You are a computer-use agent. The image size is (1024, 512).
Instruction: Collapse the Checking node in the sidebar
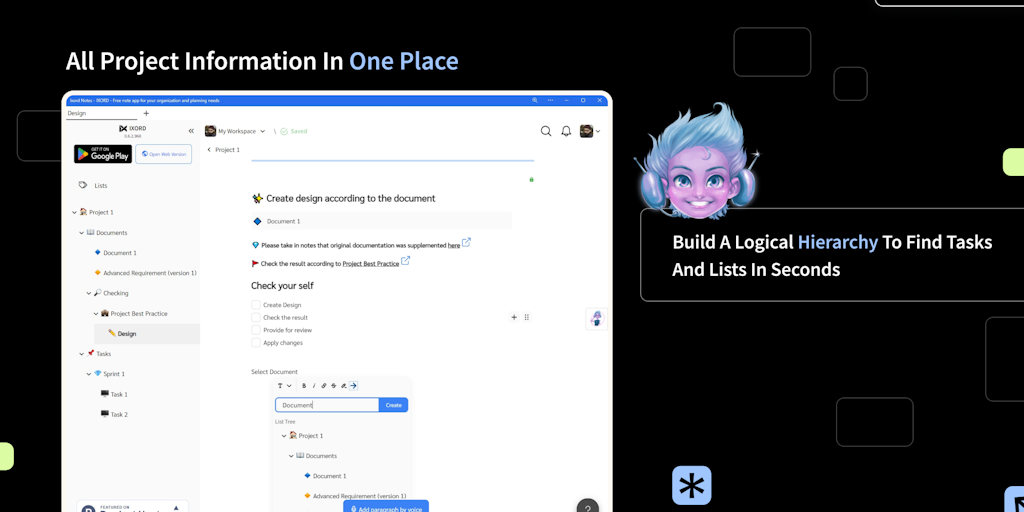[89, 293]
